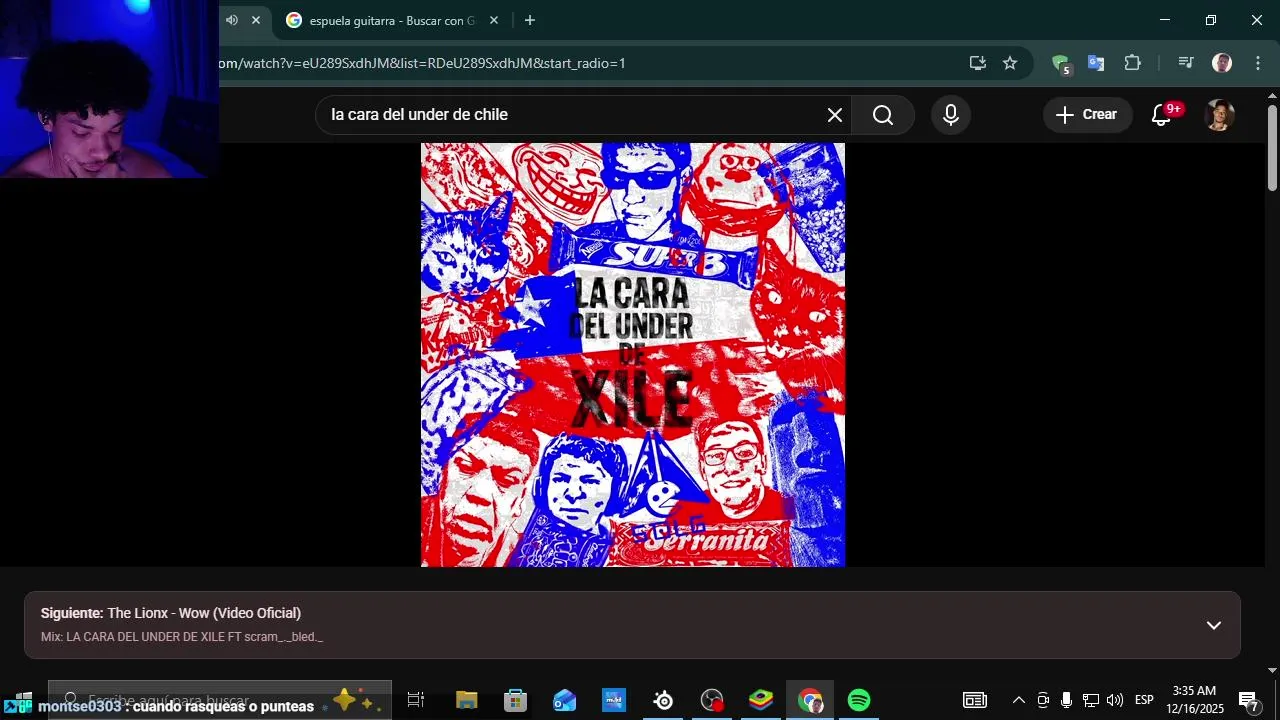Image resolution: width=1280 pixels, height=720 pixels.
Task: Open File Explorer from taskbar
Action: tap(466, 700)
